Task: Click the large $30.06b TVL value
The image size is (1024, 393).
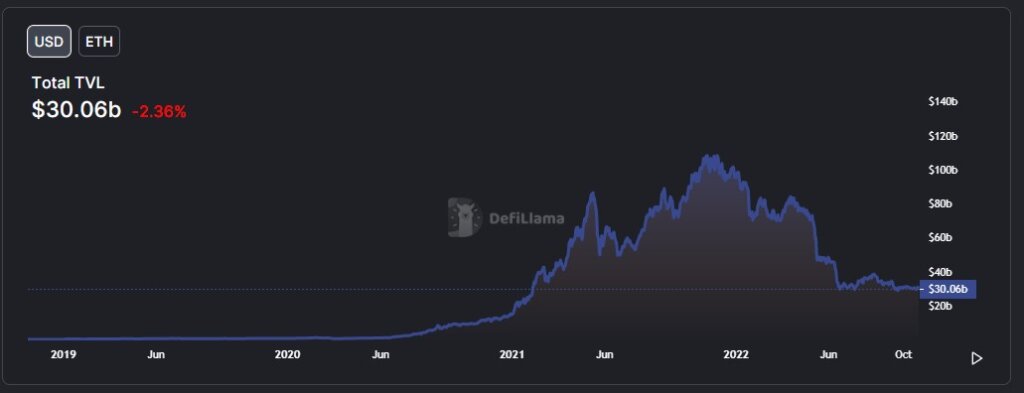Action: (76, 110)
